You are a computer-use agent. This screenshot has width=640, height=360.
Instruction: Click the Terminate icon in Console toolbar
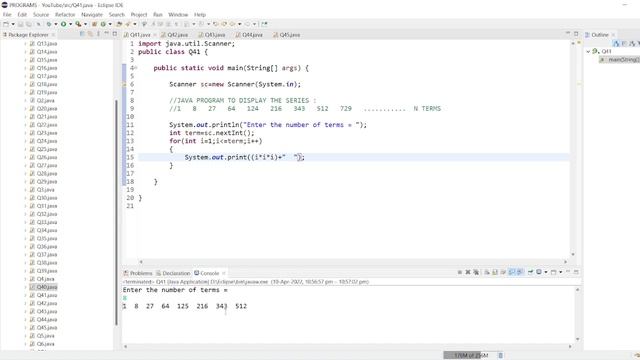[460, 272]
